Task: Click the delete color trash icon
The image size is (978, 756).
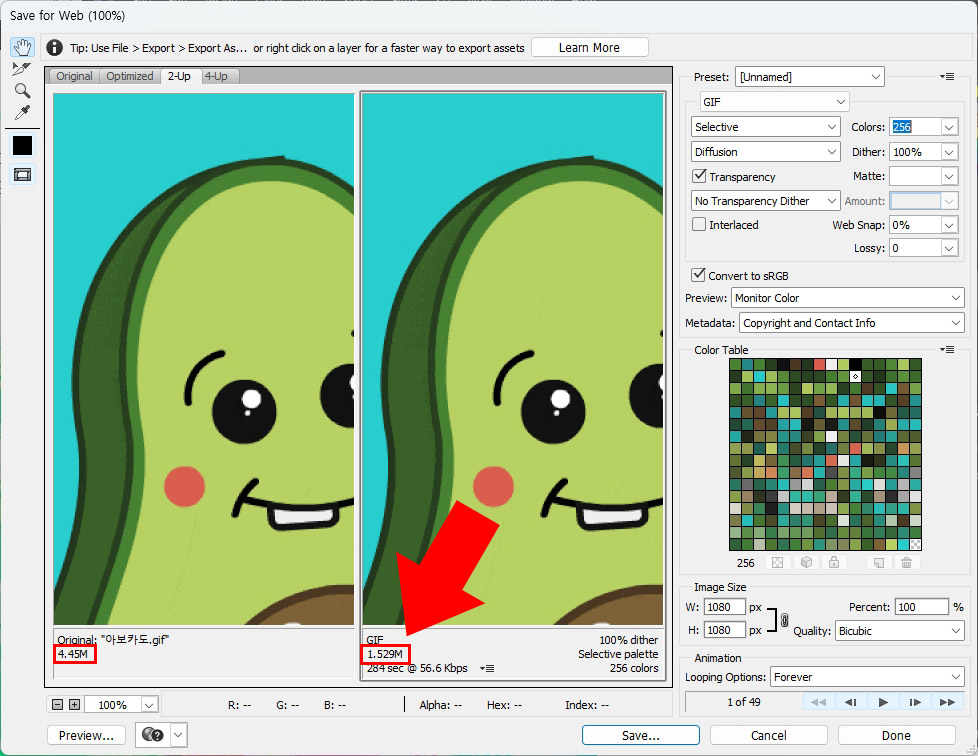Action: pos(906,563)
